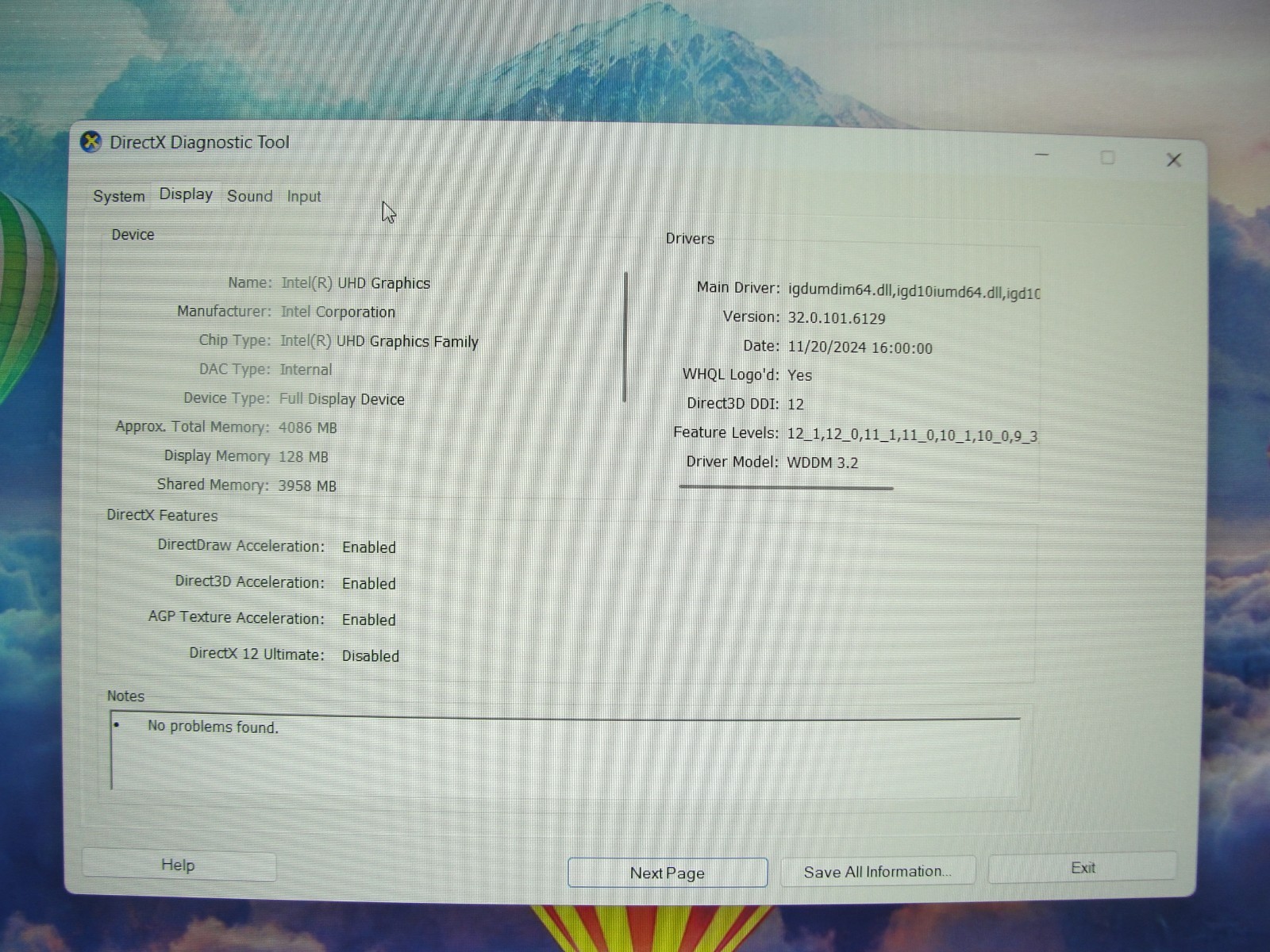Click the Exit button
Screen dimensions: 1270x952
click(x=1083, y=868)
